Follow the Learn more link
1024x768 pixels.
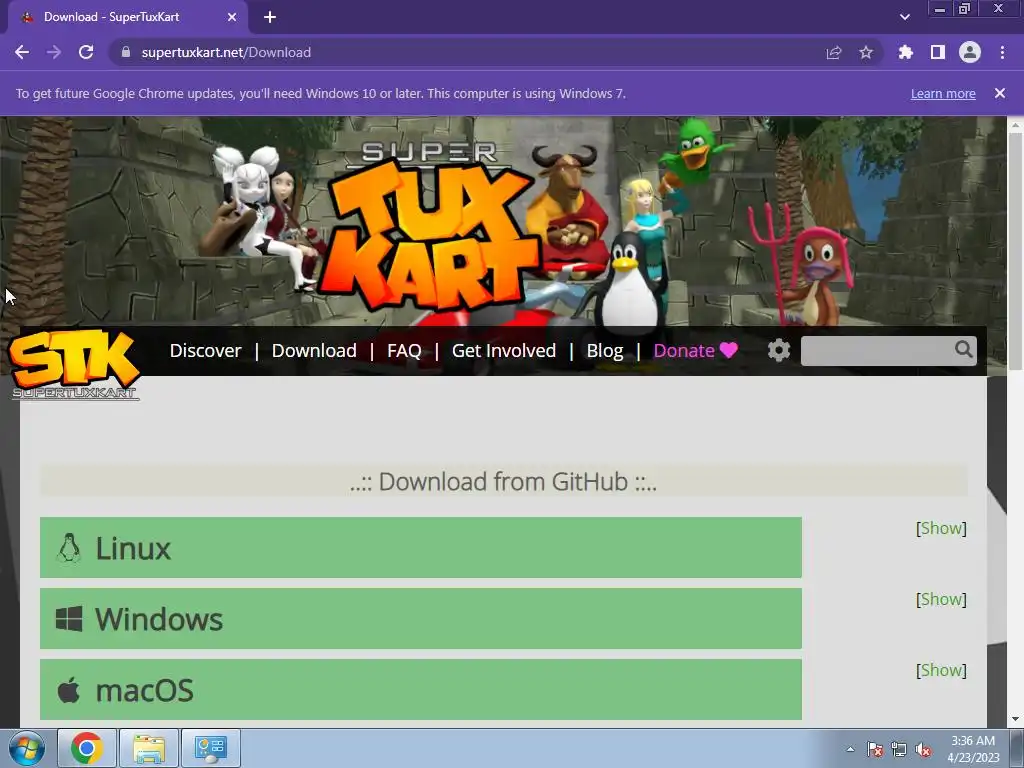tap(943, 93)
